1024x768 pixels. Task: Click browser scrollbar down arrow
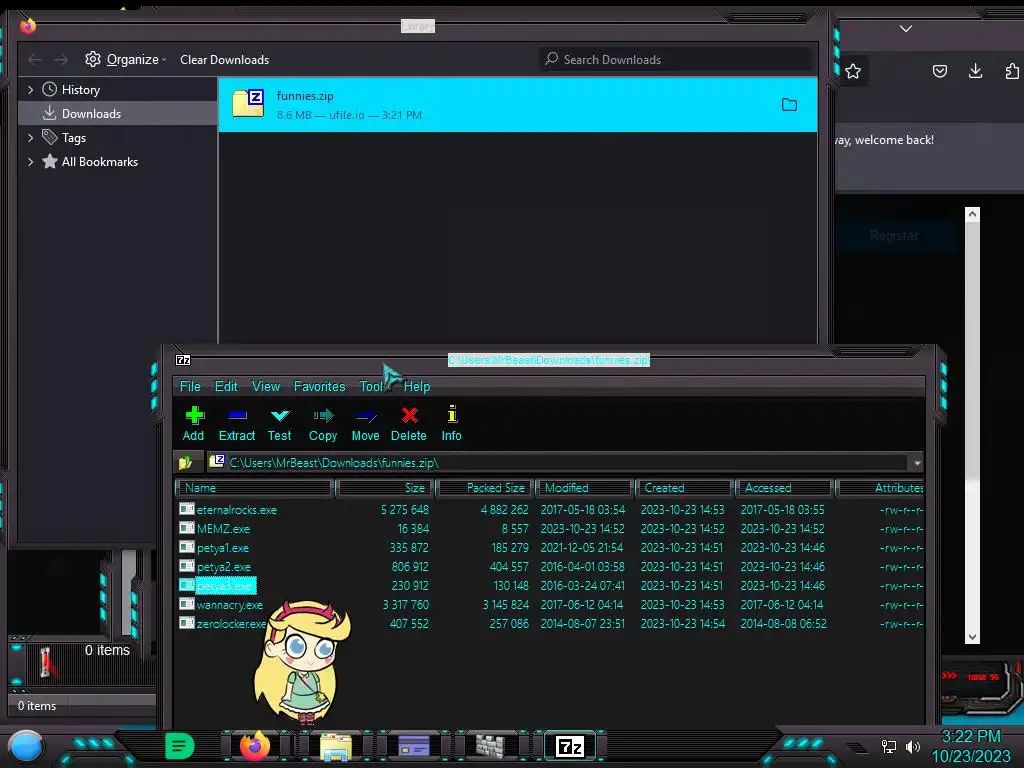(972, 637)
